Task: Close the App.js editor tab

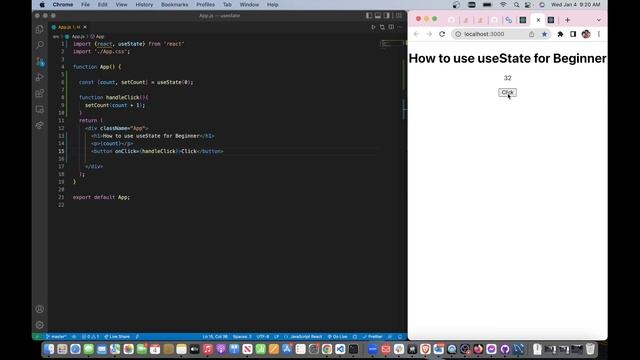Action: pos(85,27)
